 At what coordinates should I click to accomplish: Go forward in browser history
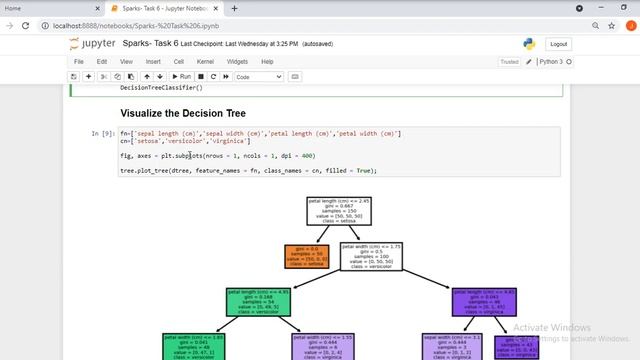coord(9,26)
